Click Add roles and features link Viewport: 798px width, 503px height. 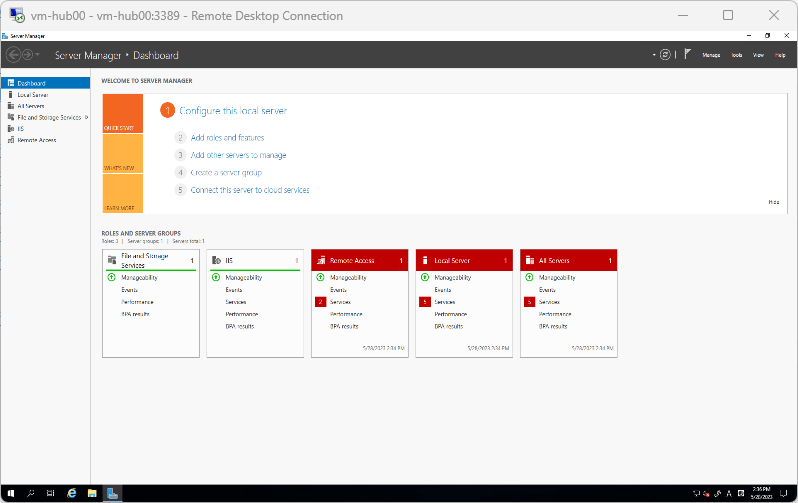[227, 137]
